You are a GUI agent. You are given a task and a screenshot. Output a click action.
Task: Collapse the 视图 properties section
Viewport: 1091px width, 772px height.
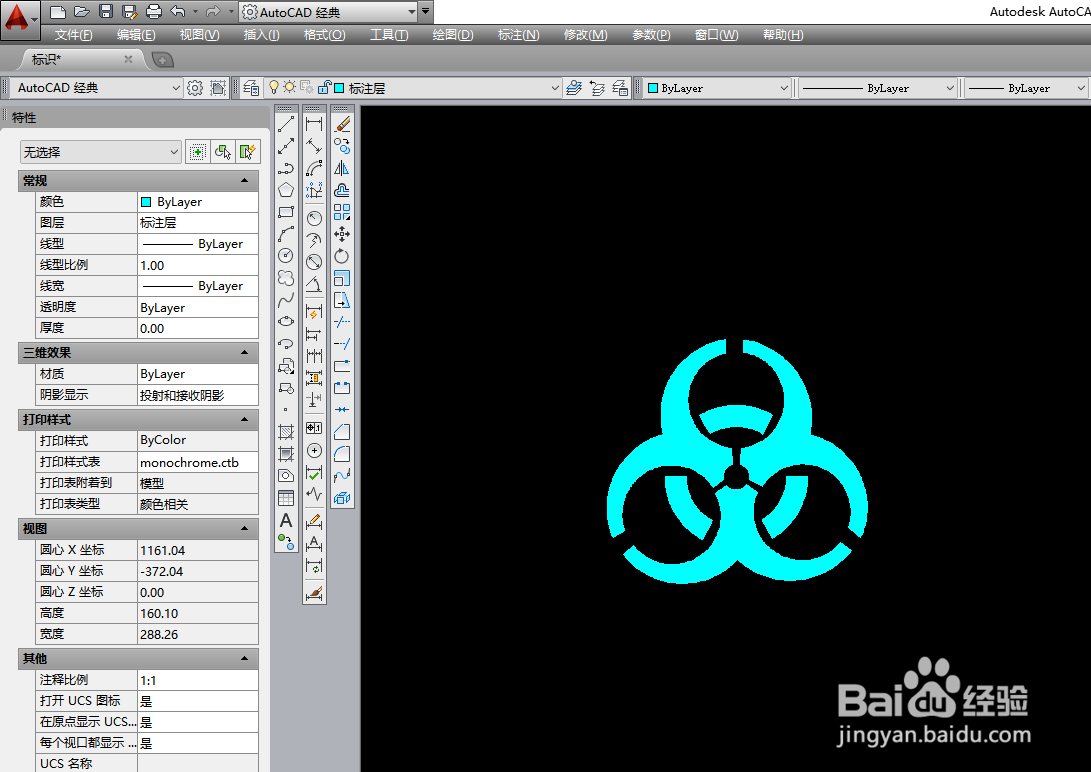coord(244,529)
